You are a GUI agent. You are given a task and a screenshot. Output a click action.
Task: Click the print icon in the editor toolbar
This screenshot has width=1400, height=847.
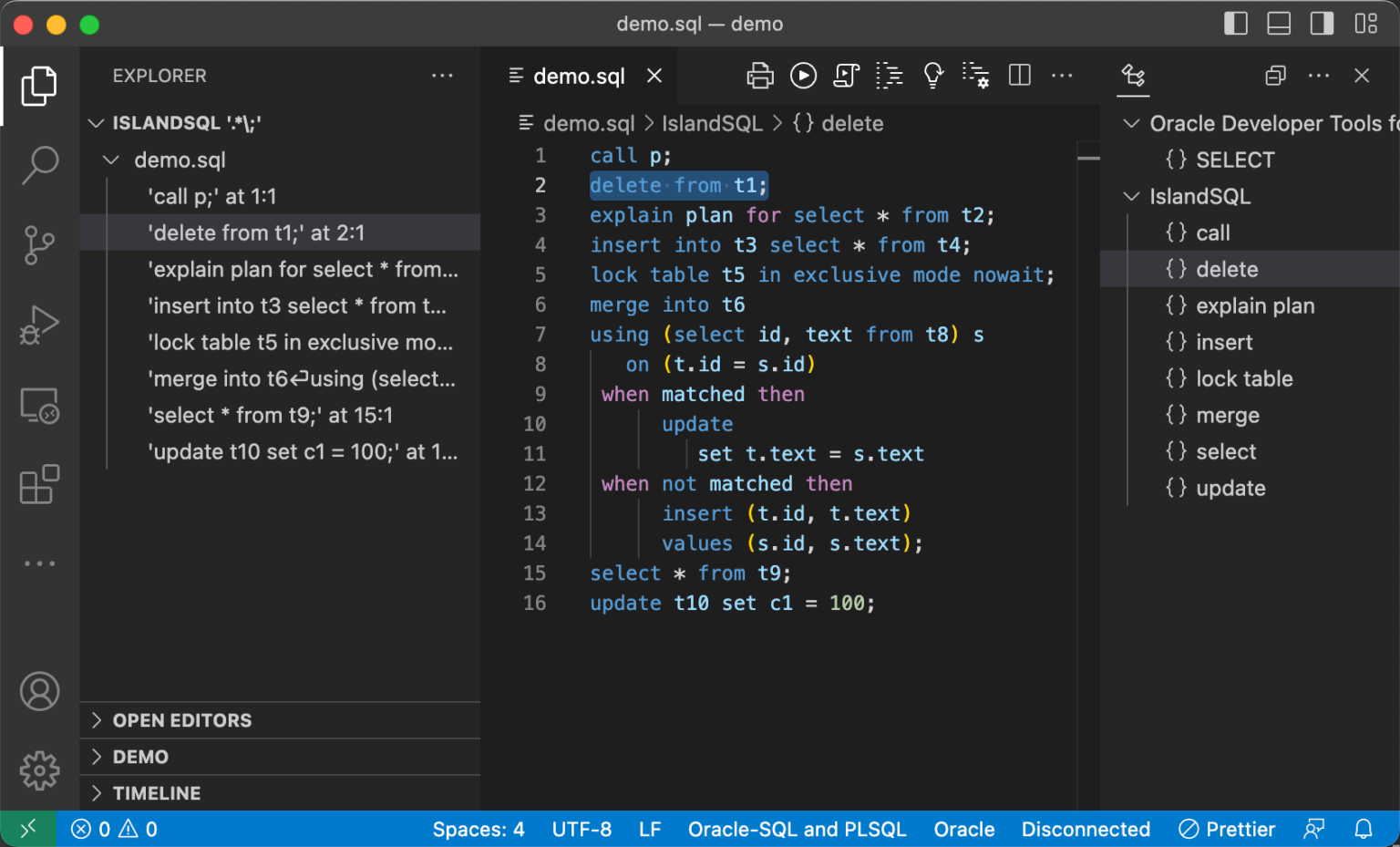pos(759,76)
